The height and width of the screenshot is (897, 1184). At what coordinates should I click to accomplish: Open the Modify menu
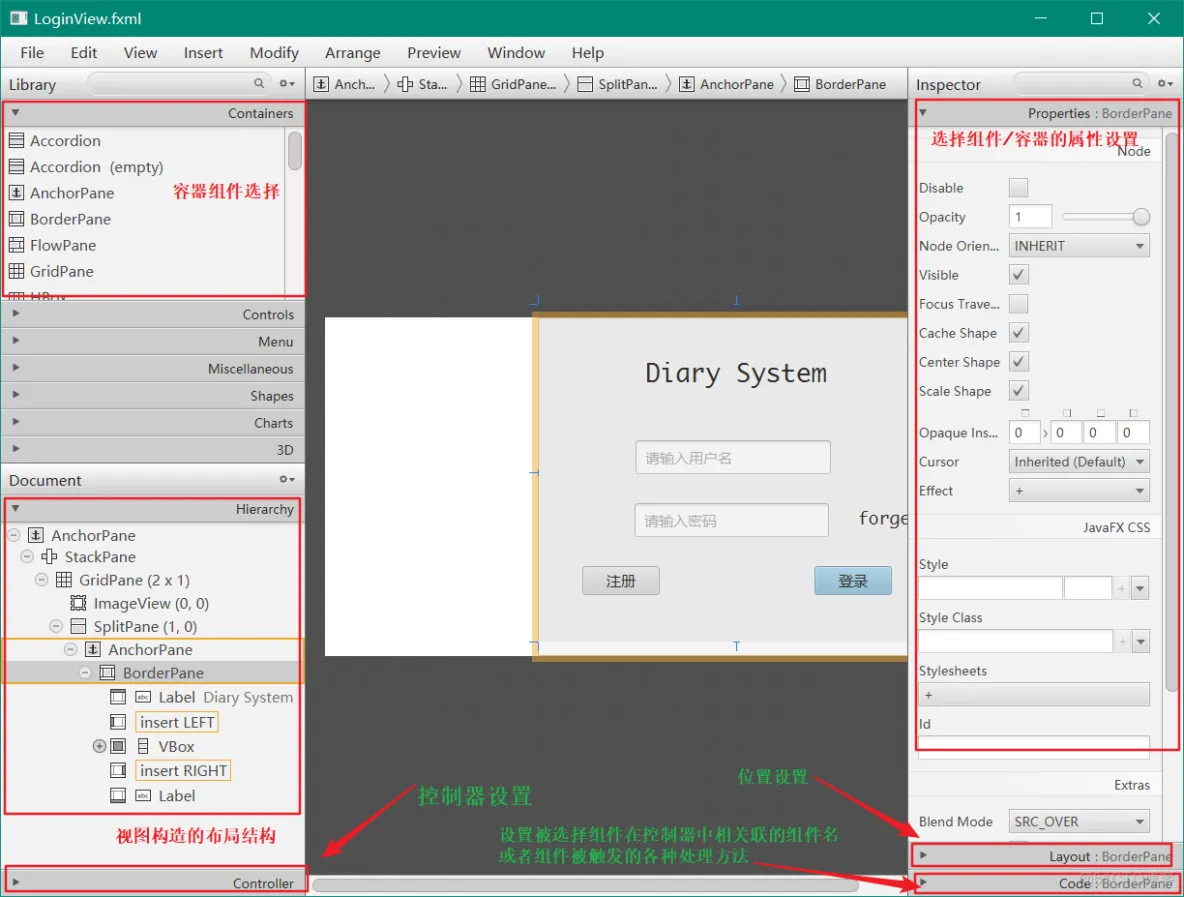coord(274,53)
